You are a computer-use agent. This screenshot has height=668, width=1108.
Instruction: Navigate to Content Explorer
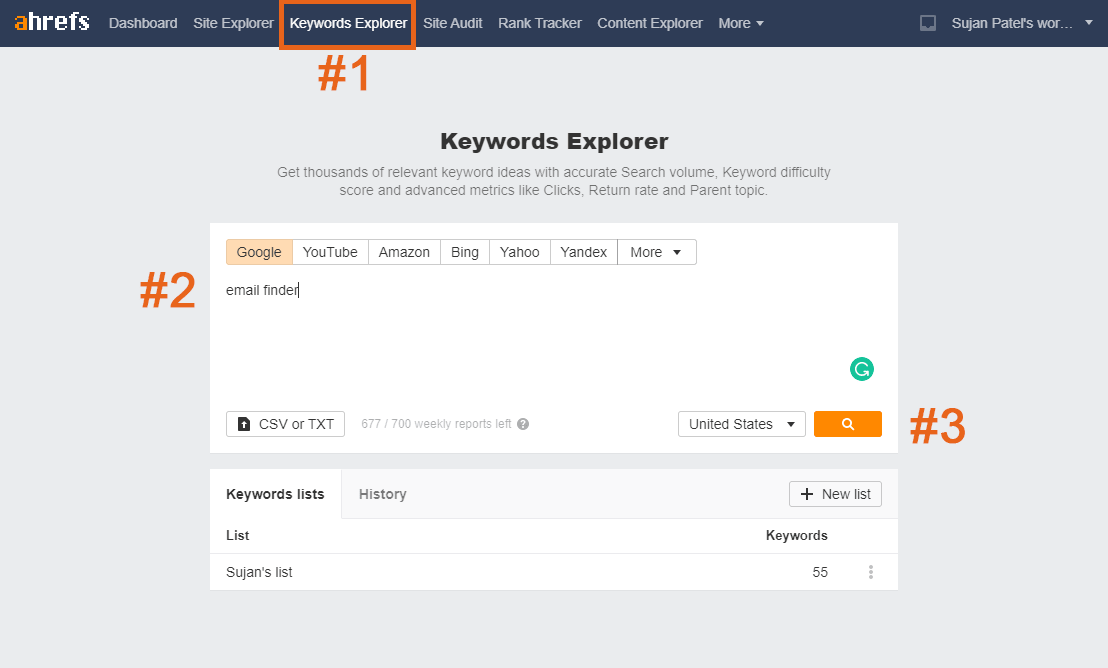coord(650,23)
